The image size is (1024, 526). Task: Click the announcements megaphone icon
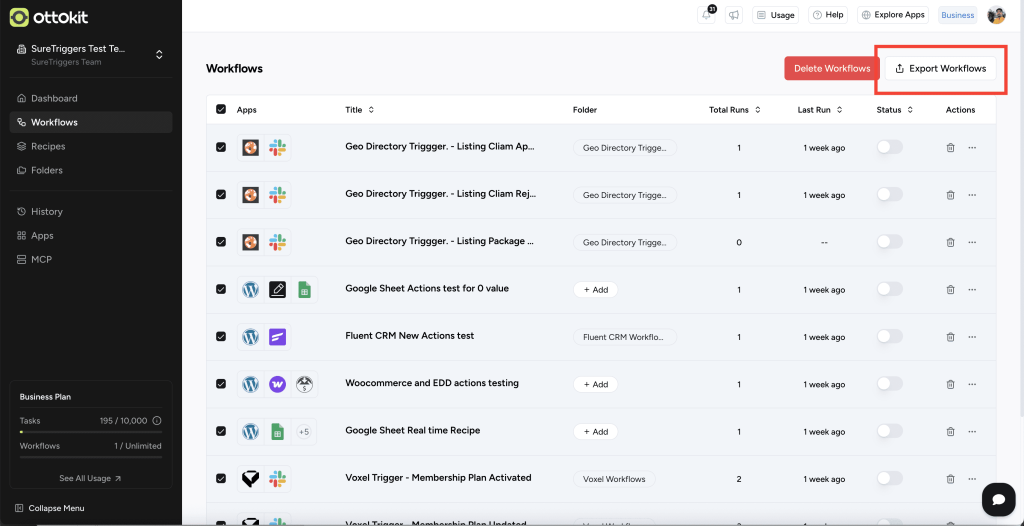click(x=734, y=15)
